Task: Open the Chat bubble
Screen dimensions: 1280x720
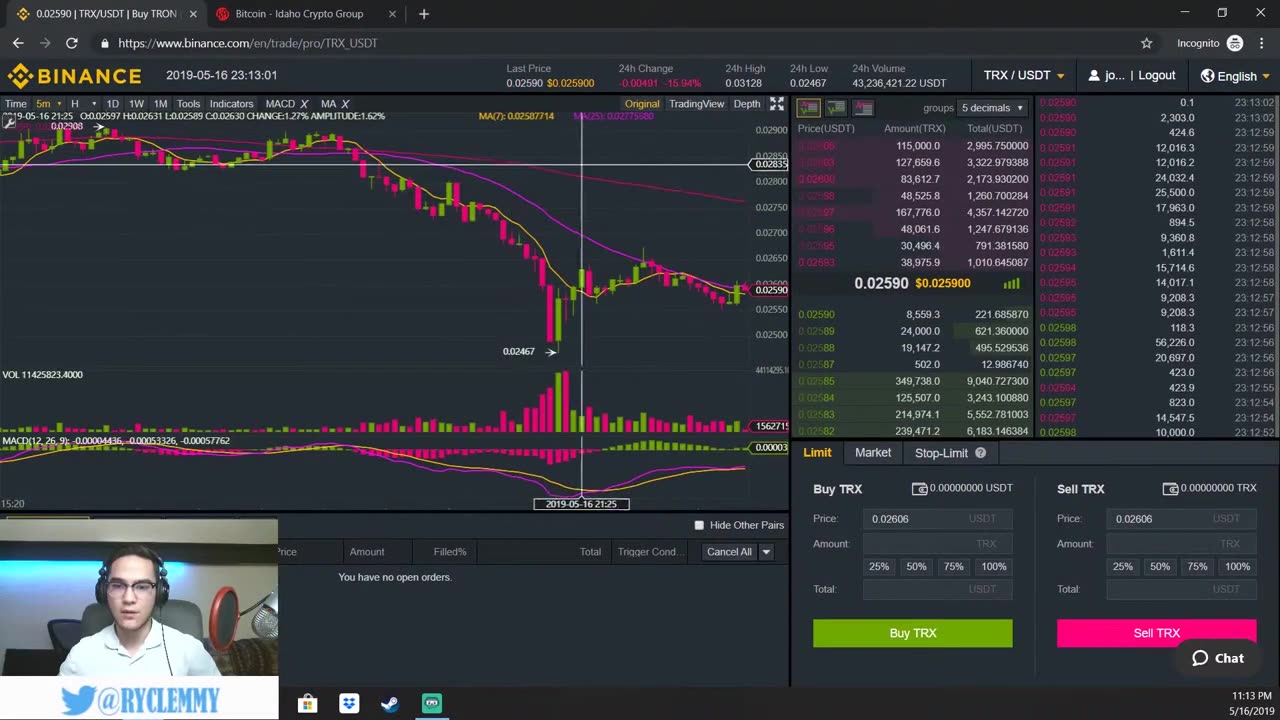Action: click(1217, 658)
